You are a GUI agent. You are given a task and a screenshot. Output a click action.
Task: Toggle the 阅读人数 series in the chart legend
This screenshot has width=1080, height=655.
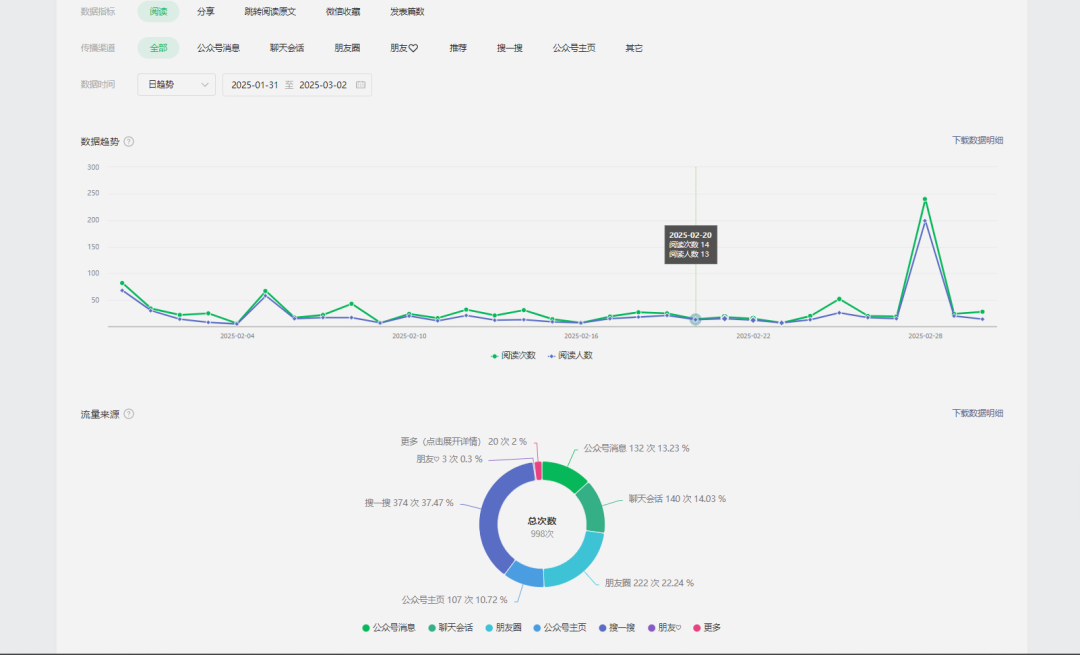tap(570, 356)
